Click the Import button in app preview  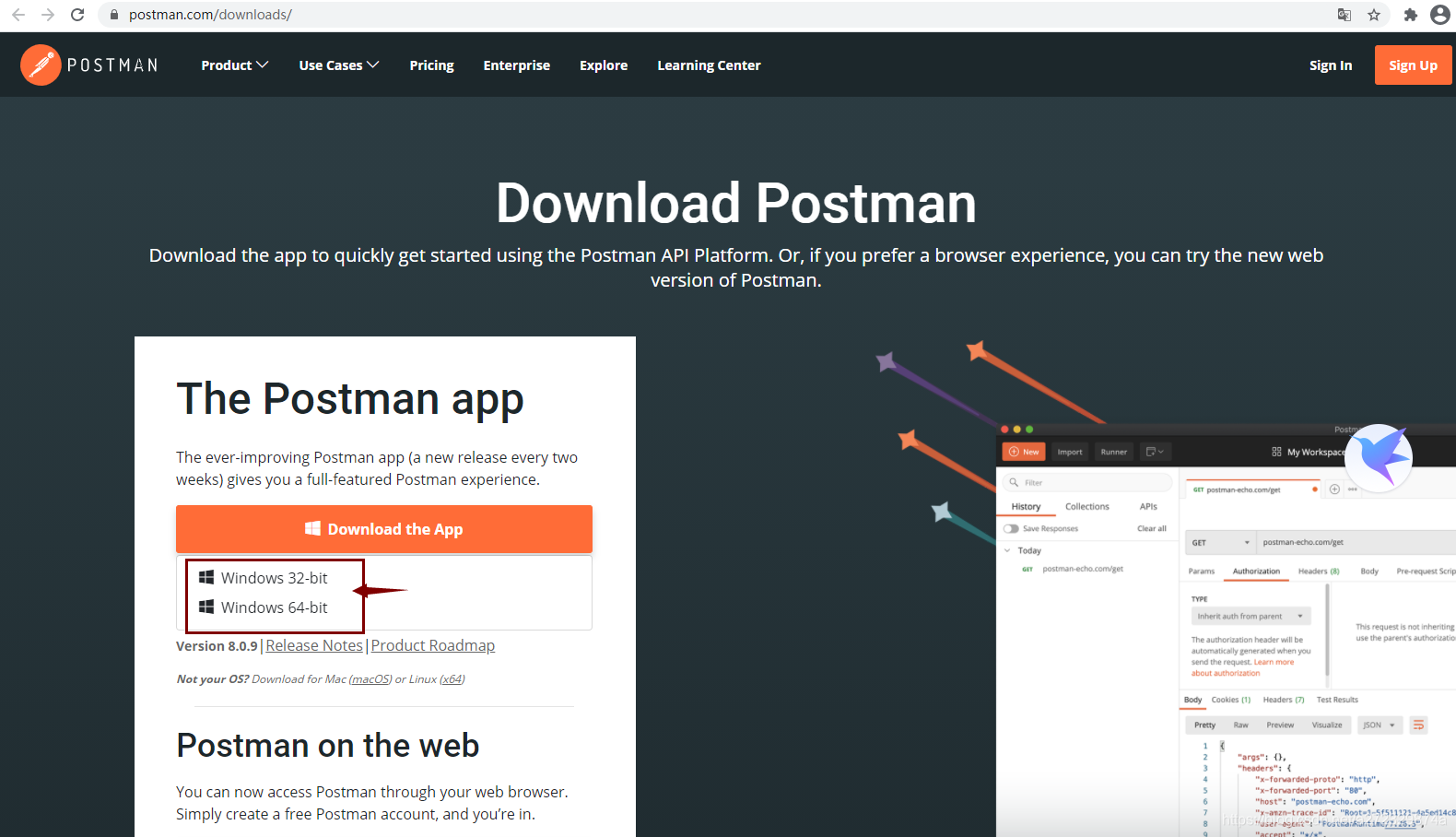1070,452
